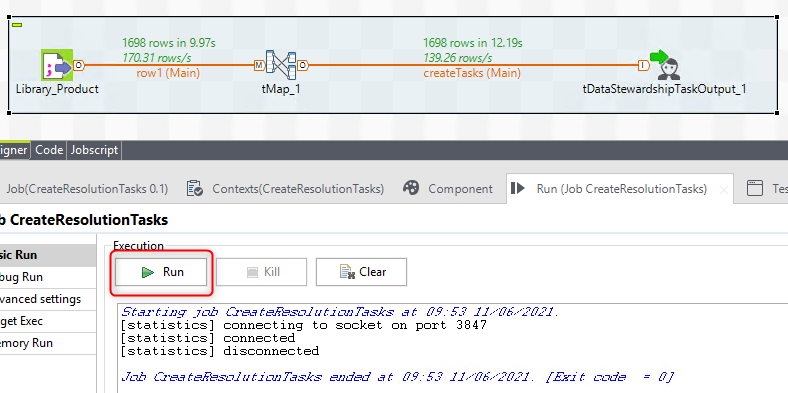Open the Contexts(CreateResolutionTasks) tab
Viewport: 788px width, 393px height.
pos(285,188)
